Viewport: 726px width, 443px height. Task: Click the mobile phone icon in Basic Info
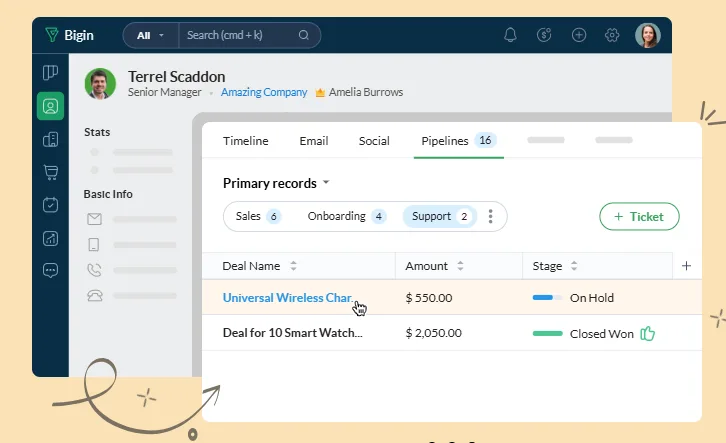[94, 244]
